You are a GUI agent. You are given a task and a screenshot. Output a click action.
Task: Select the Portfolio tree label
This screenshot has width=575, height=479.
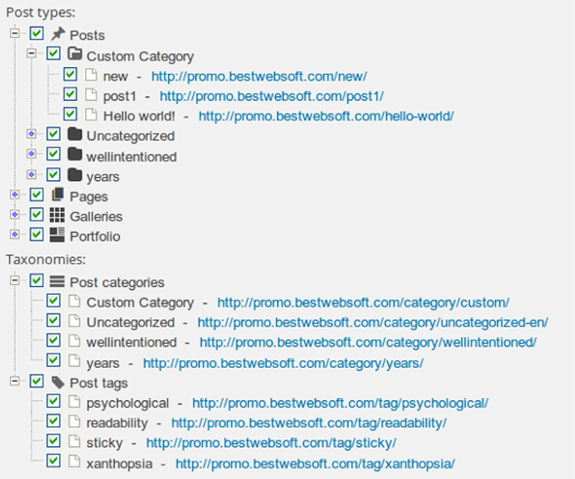pos(95,236)
